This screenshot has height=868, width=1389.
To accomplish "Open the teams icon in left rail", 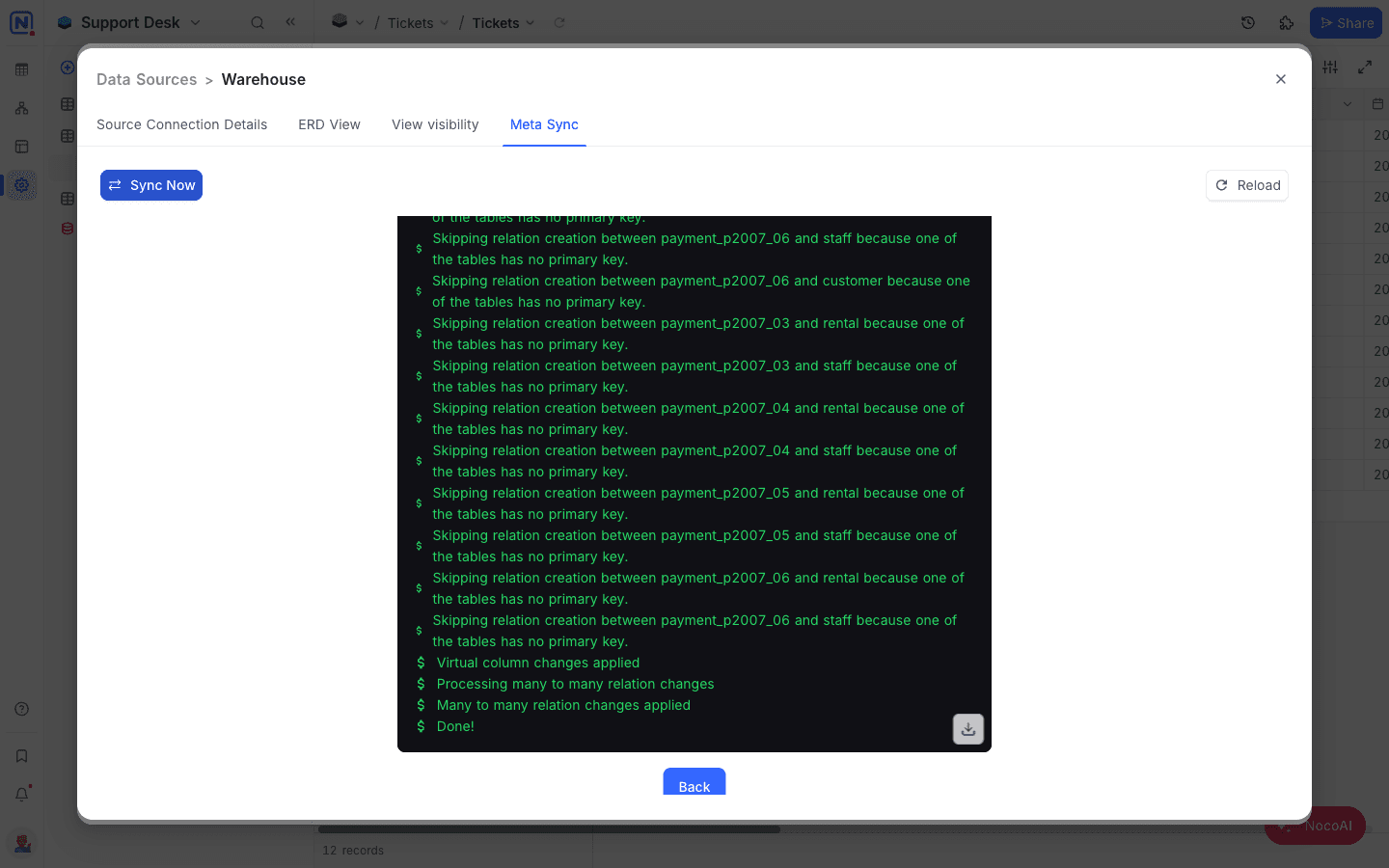I will click(21, 108).
